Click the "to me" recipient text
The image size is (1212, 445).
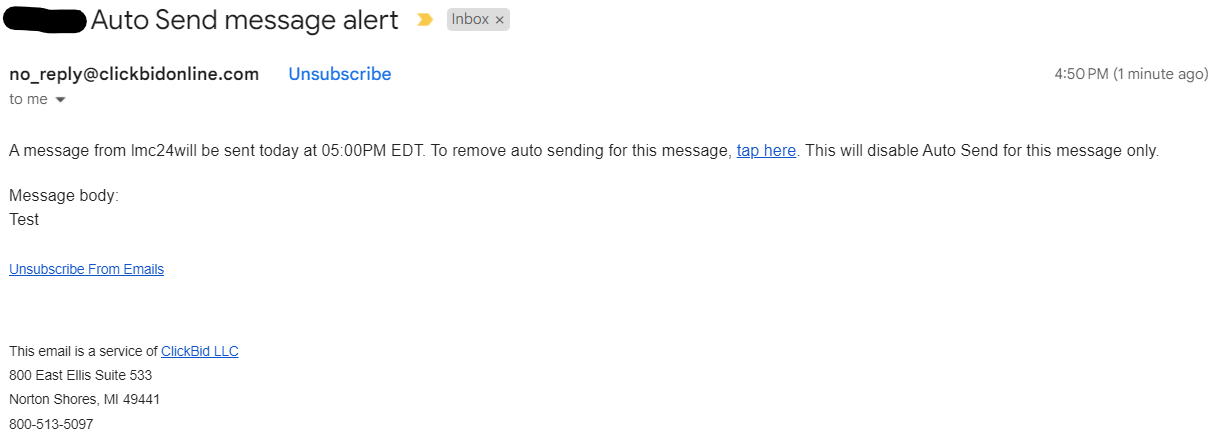(28, 99)
